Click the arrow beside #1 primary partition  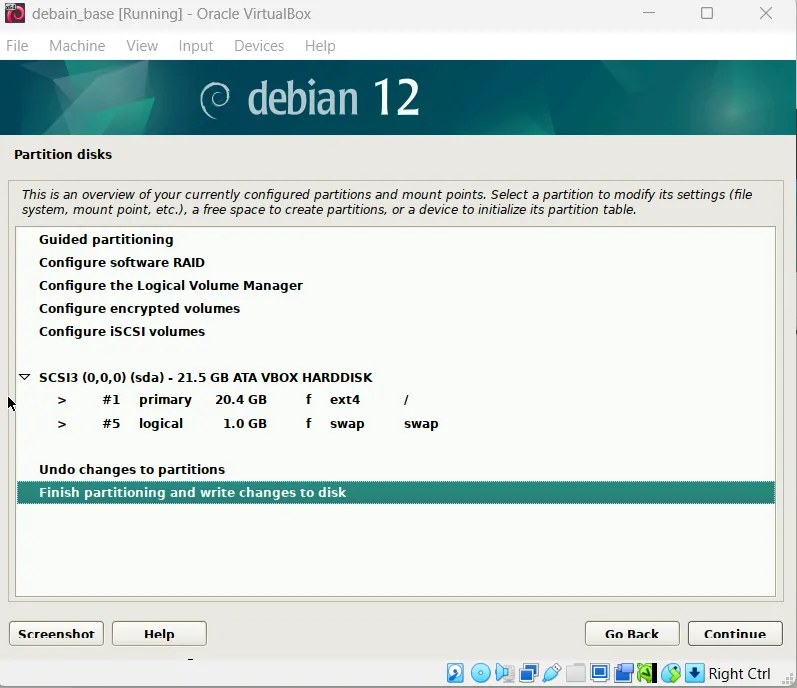(62, 400)
